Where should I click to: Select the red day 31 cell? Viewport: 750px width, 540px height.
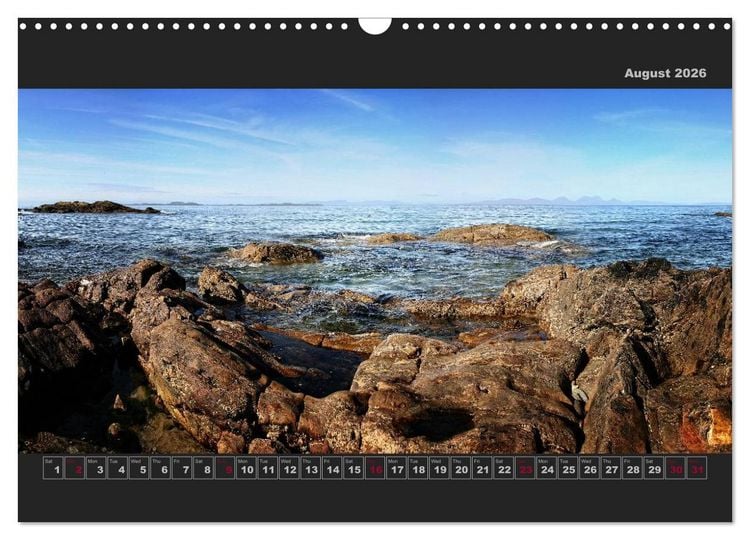pyautogui.click(x=696, y=468)
